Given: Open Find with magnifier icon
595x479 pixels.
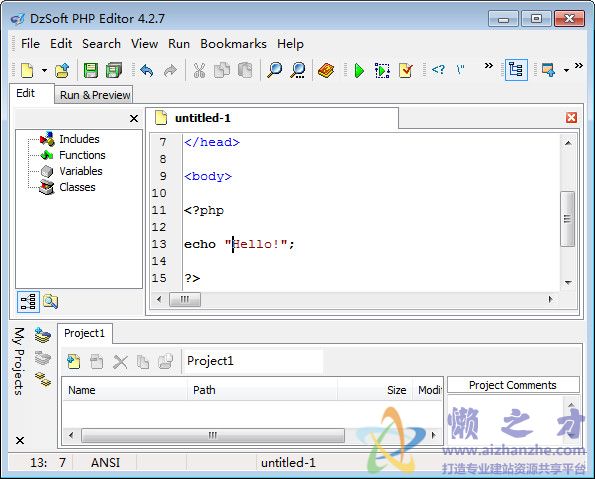Looking at the screenshot, I should [x=275, y=70].
